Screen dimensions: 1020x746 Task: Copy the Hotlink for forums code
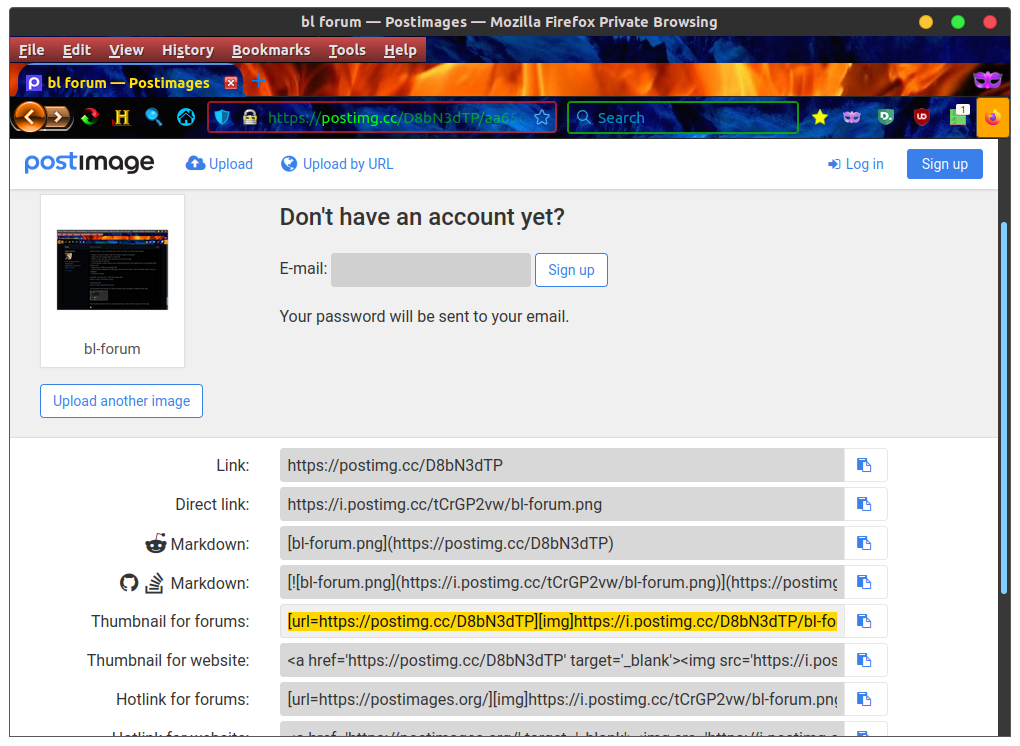pos(864,699)
